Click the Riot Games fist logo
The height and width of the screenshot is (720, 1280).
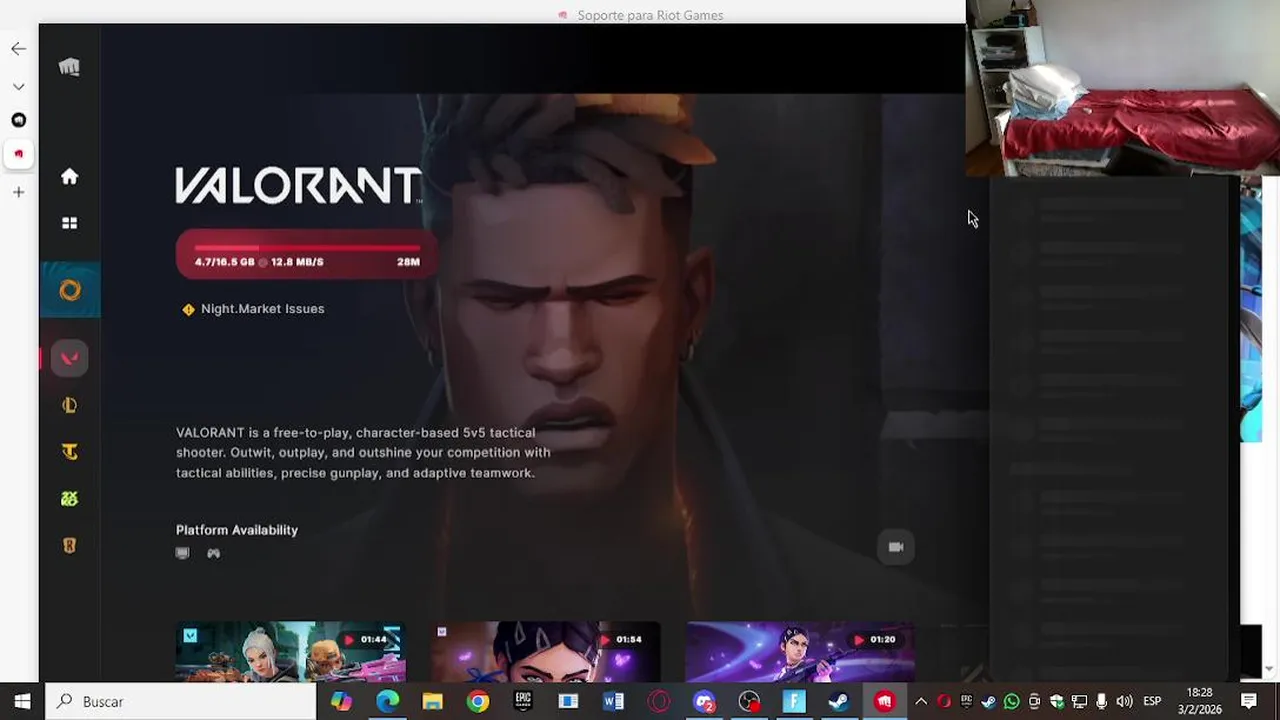point(69,67)
